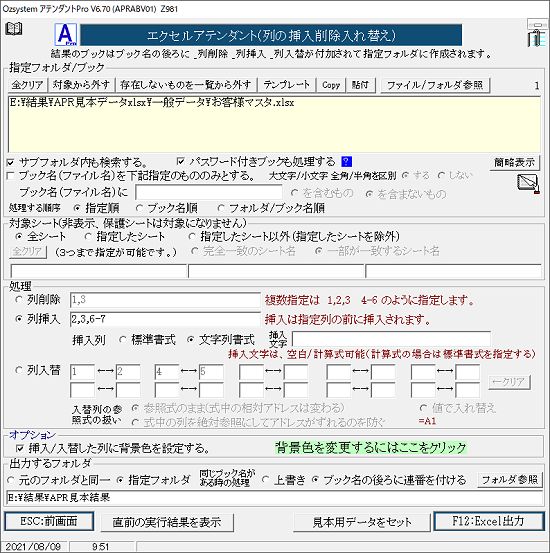Click the yellow file list area
550x553 pixels.
click(274, 124)
